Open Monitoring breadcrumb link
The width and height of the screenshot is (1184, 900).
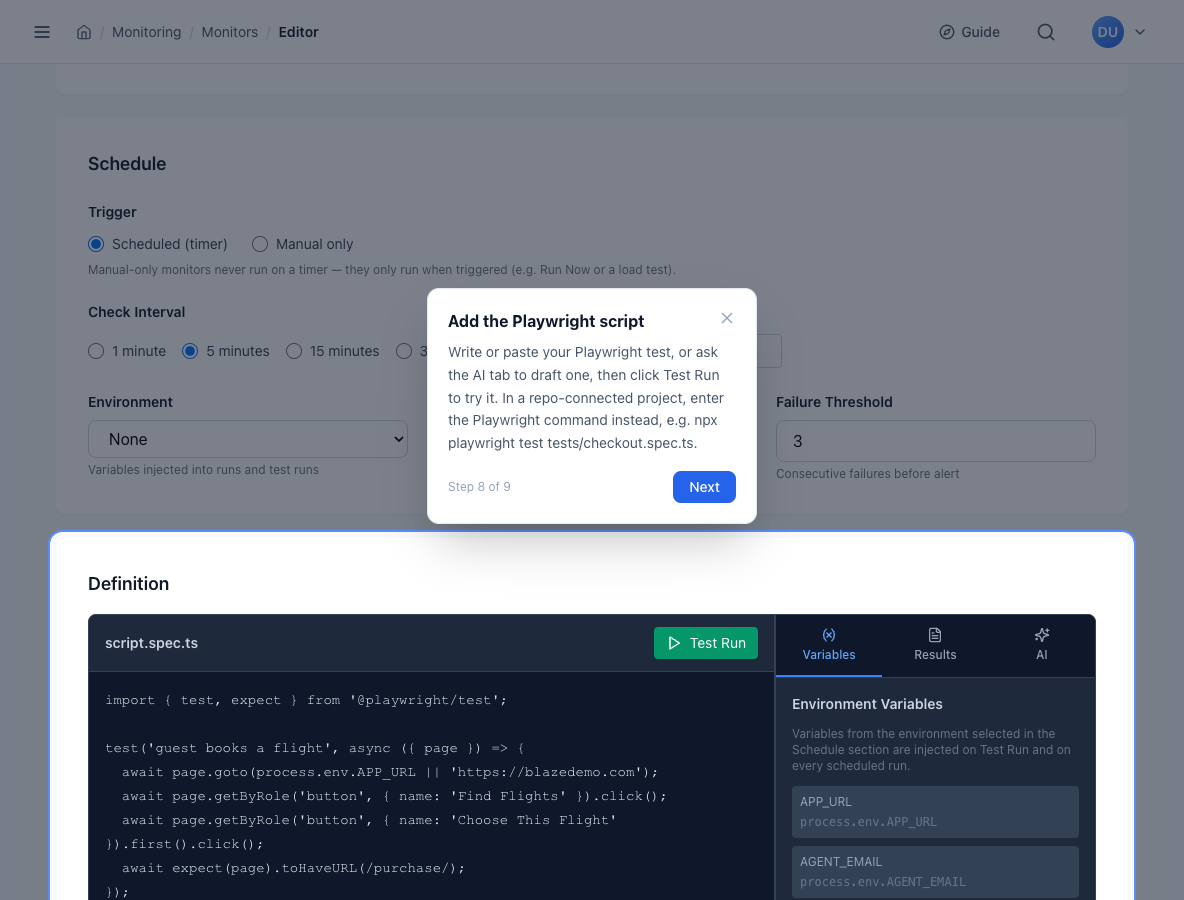[146, 32]
